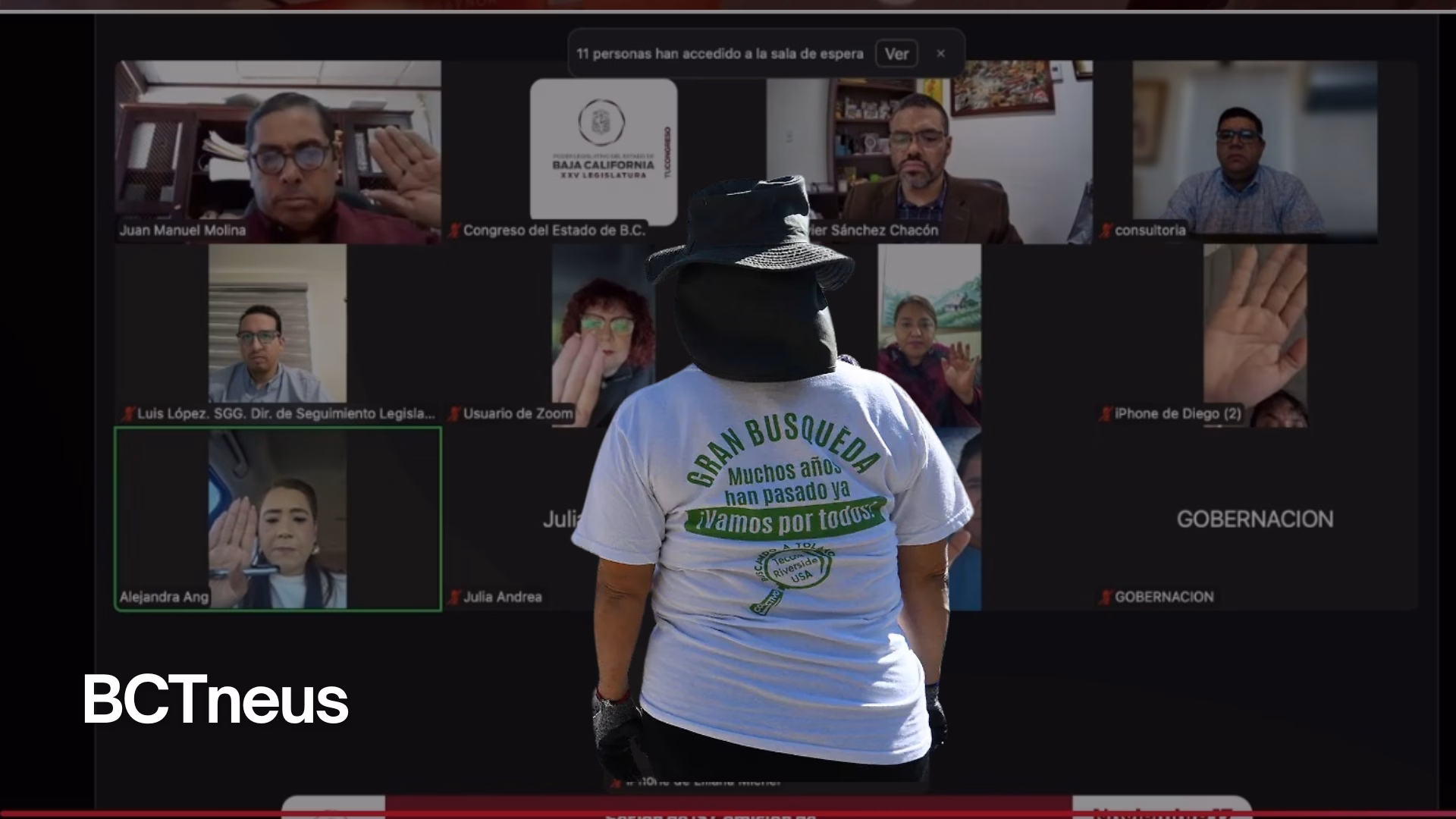Click the GOBERNACION participant tile text
1456x819 pixels.
pyautogui.click(x=1254, y=519)
